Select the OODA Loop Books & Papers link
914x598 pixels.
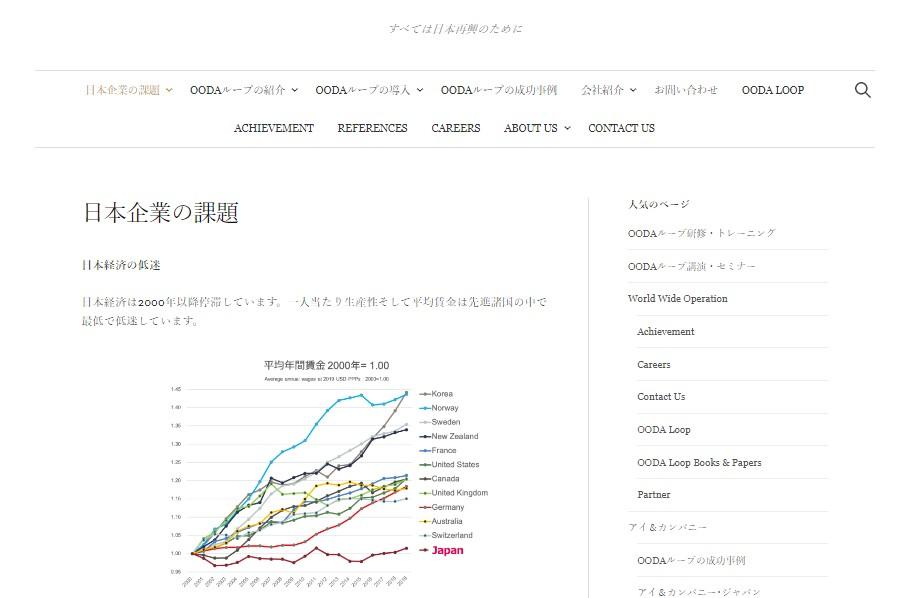700,462
